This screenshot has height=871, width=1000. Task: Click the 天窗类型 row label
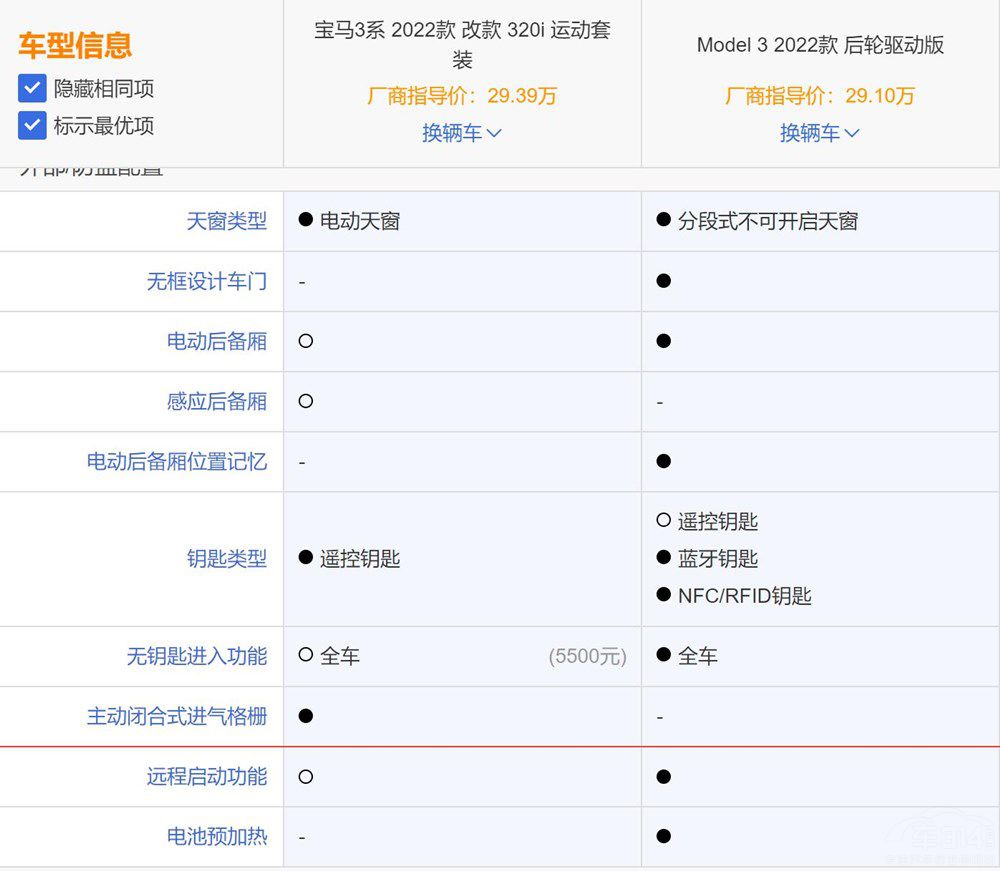click(226, 221)
